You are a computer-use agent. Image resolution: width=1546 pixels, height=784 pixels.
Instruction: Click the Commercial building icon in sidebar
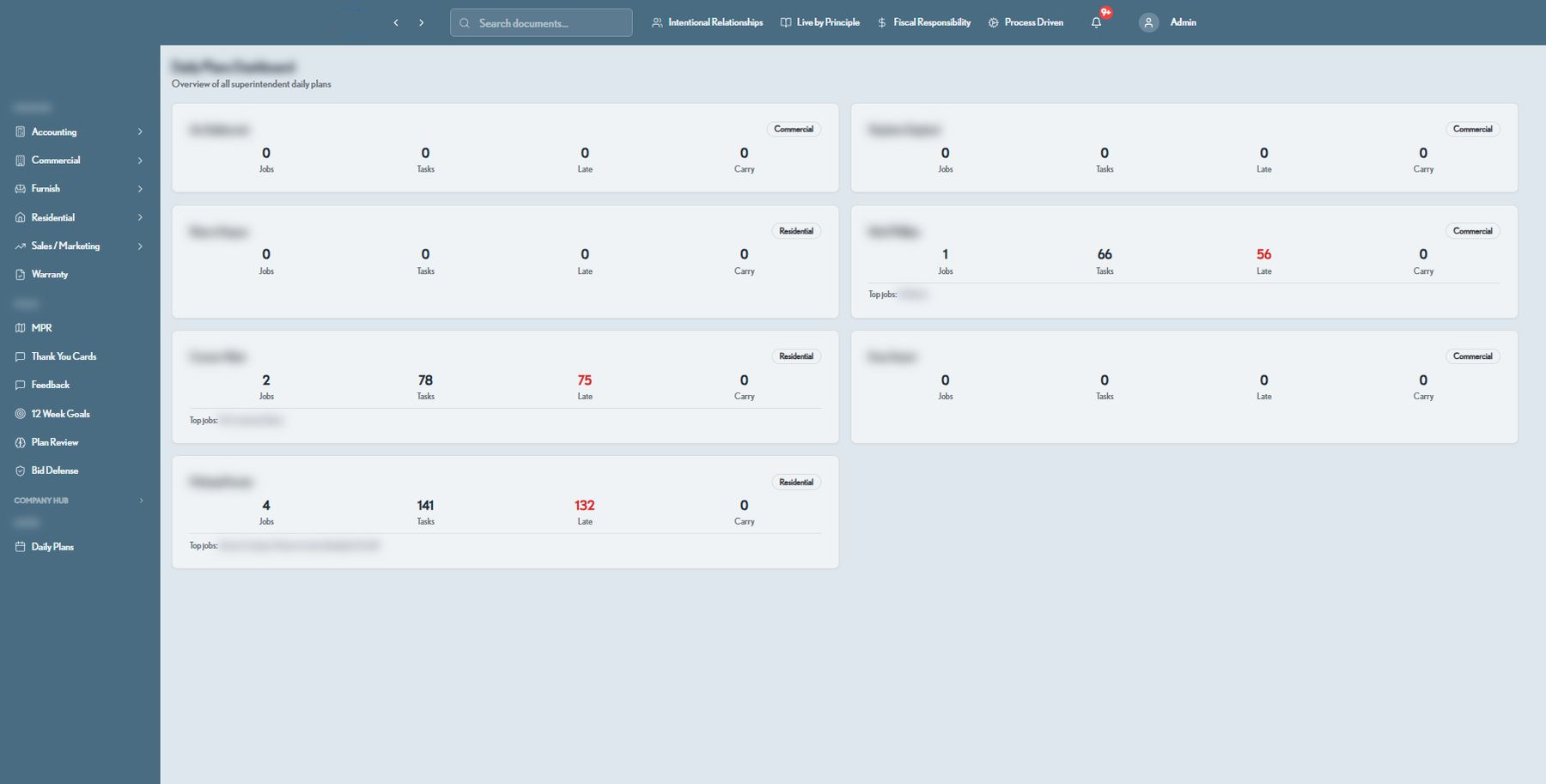[x=21, y=161]
